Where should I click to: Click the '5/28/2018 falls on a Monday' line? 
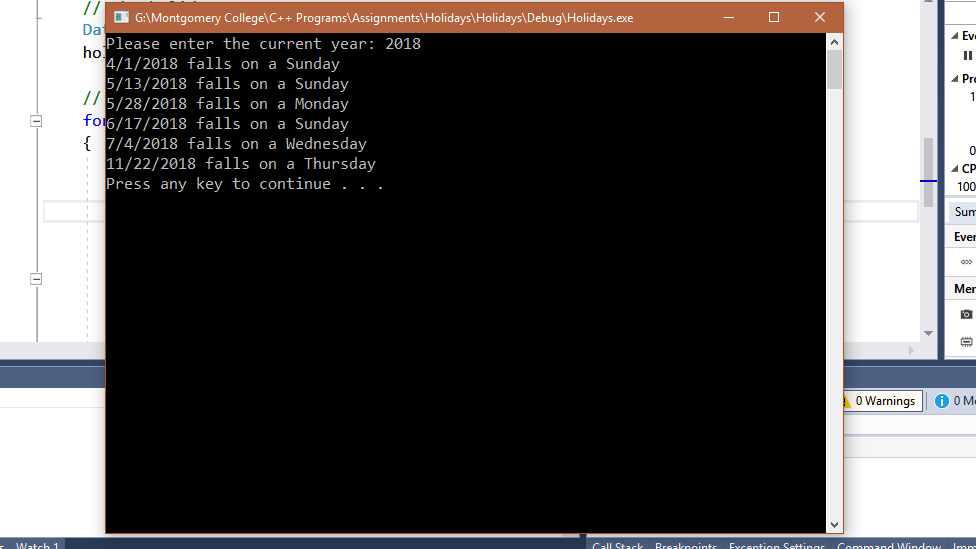click(227, 104)
